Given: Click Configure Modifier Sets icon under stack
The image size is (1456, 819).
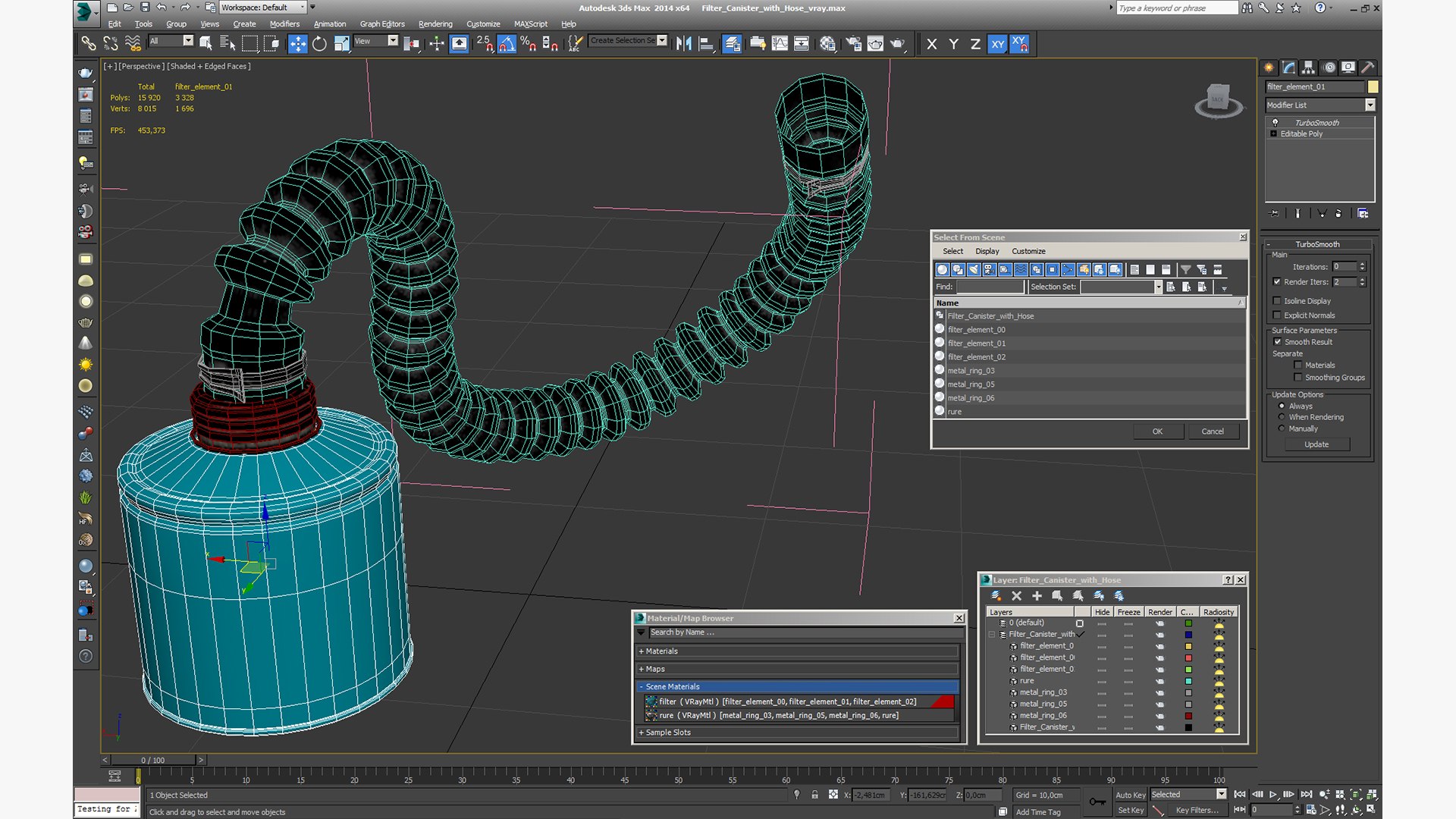Looking at the screenshot, I should click(x=1363, y=214).
